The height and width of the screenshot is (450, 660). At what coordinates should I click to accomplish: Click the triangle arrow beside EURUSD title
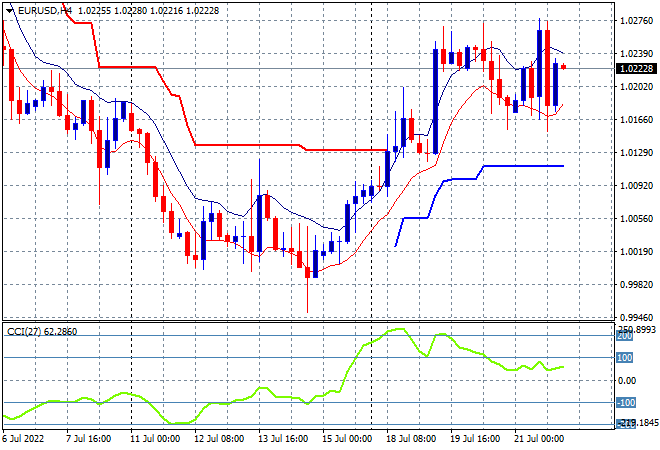tap(6, 10)
